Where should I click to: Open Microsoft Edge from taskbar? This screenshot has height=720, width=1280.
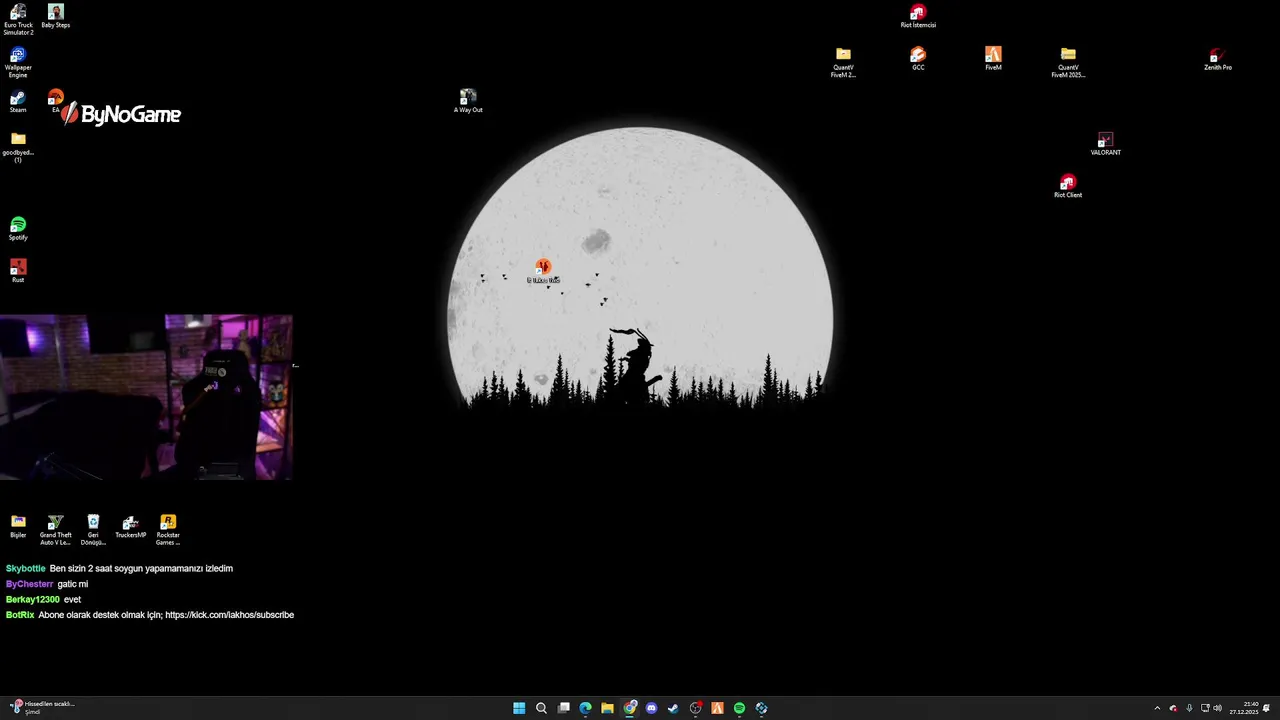pos(585,708)
